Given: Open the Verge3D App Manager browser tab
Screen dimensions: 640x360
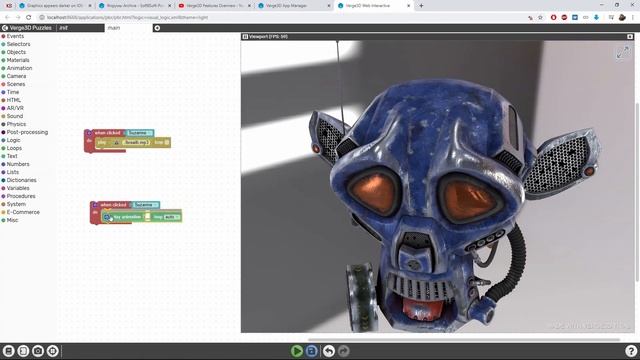Looking at the screenshot, I should click(x=293, y=6).
